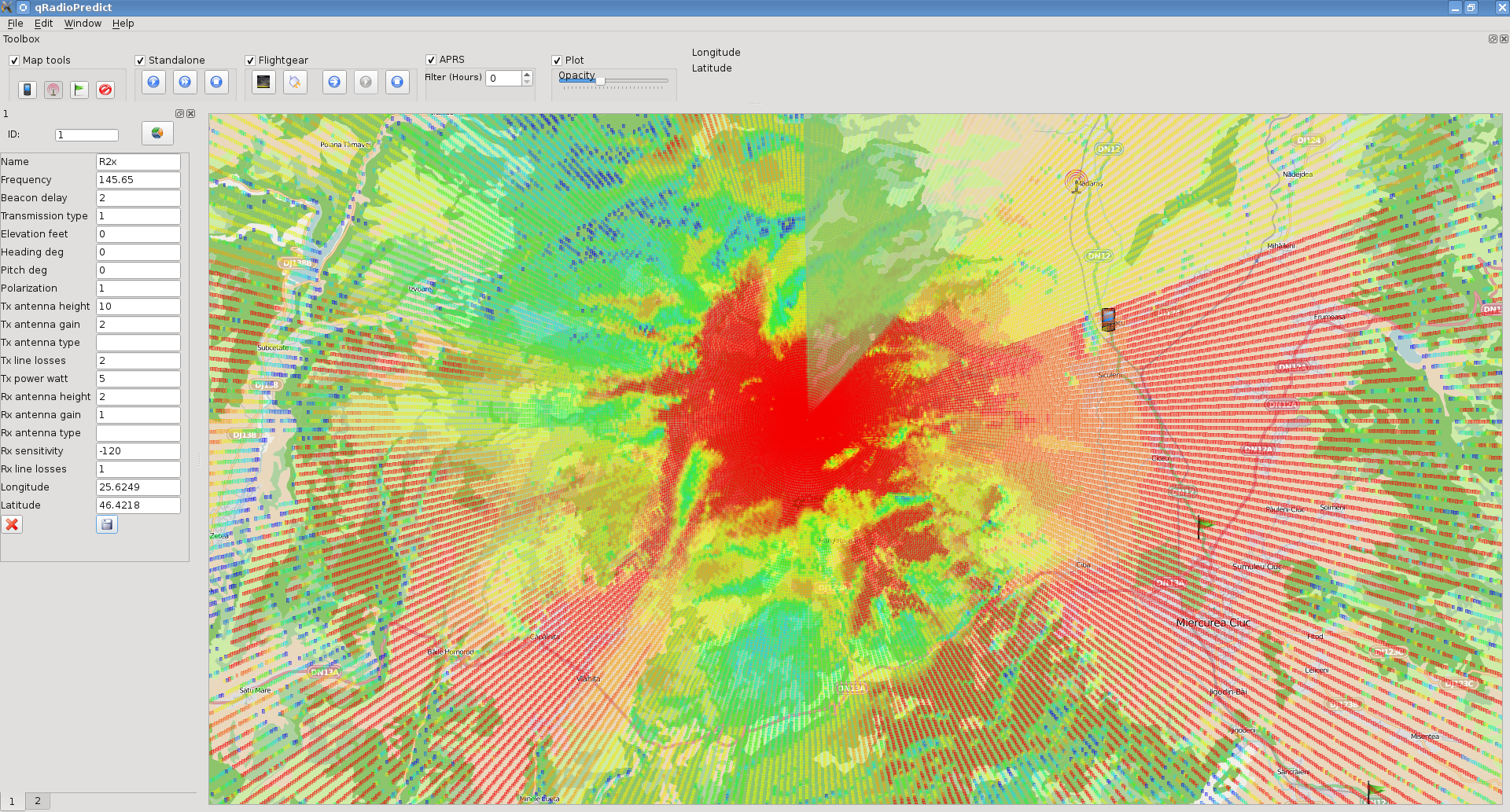Select the mobile station map tool
Viewport: 1510px width, 812px height.
point(28,90)
